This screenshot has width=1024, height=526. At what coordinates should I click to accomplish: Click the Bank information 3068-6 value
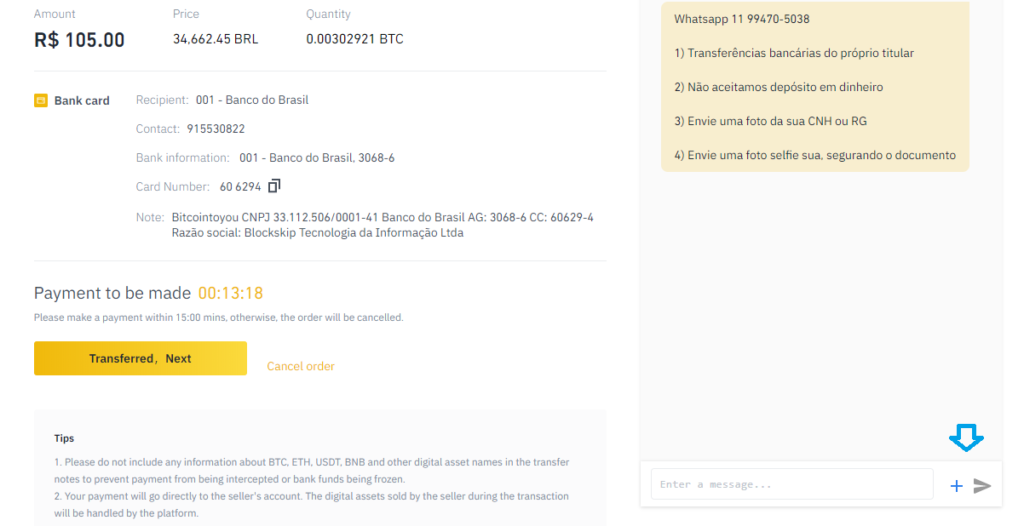click(317, 157)
